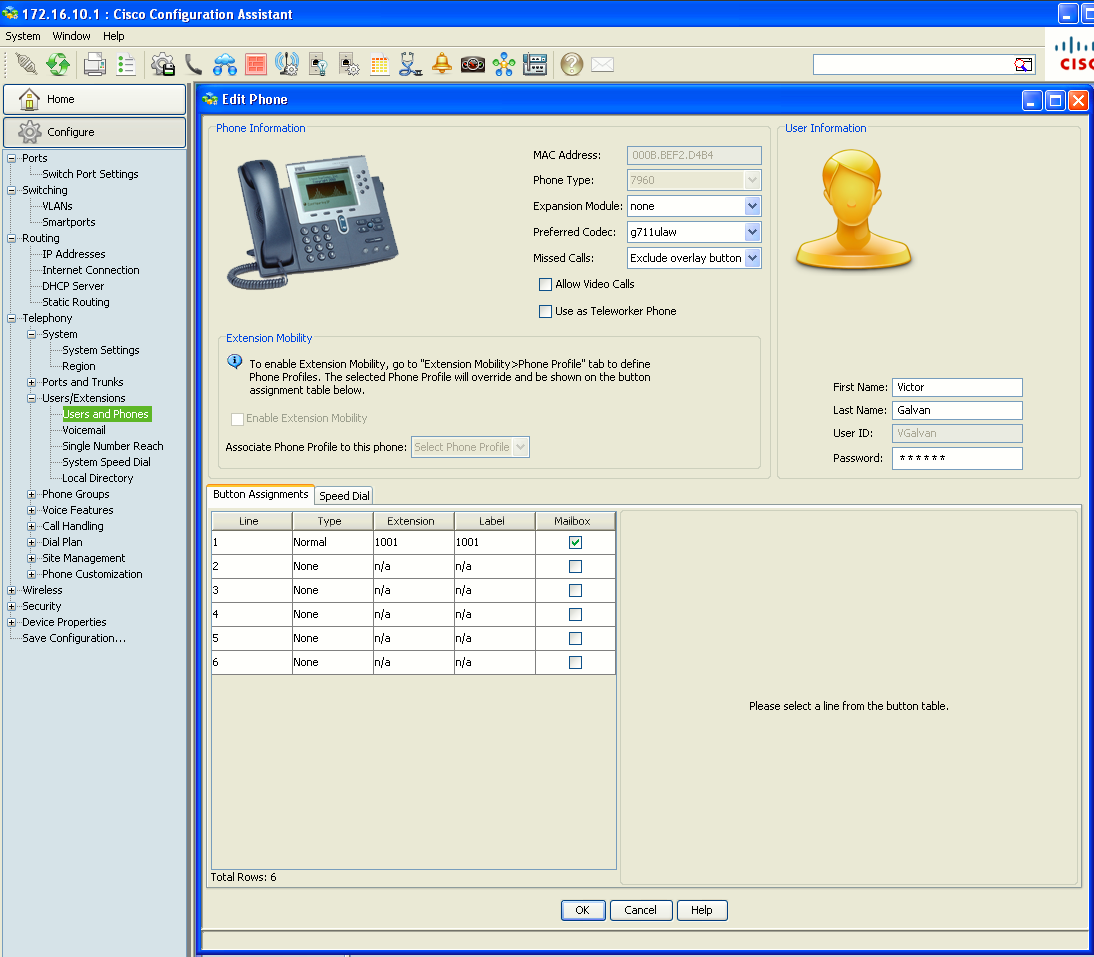The height and width of the screenshot is (957, 1094).
Task: Expand the Wireless tree node
Action: (11, 591)
